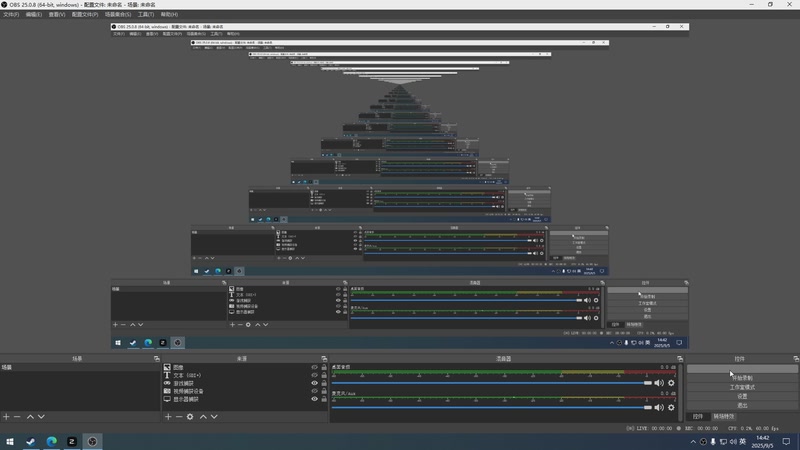
Task: Click the OBS icon in the taskbar
Action: tap(92, 441)
